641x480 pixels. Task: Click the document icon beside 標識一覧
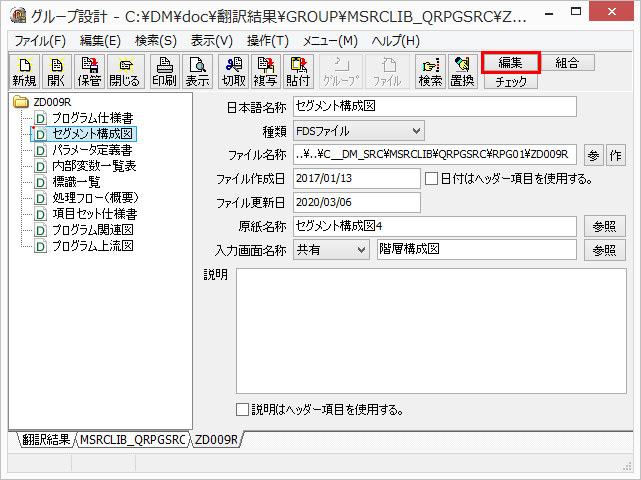(x=40, y=182)
